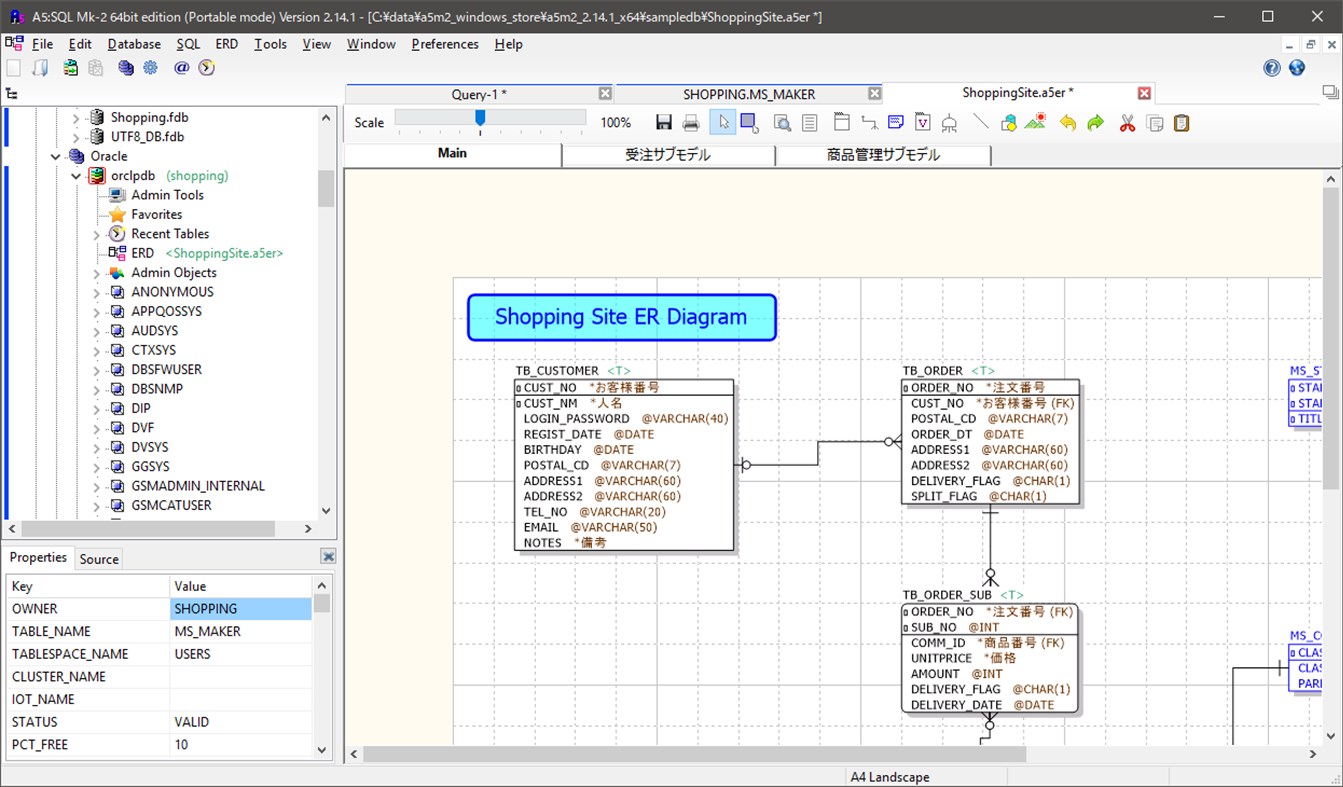The height and width of the screenshot is (787, 1343).
Task: Select the 受注サブモデル submodel tab
Action: click(668, 155)
